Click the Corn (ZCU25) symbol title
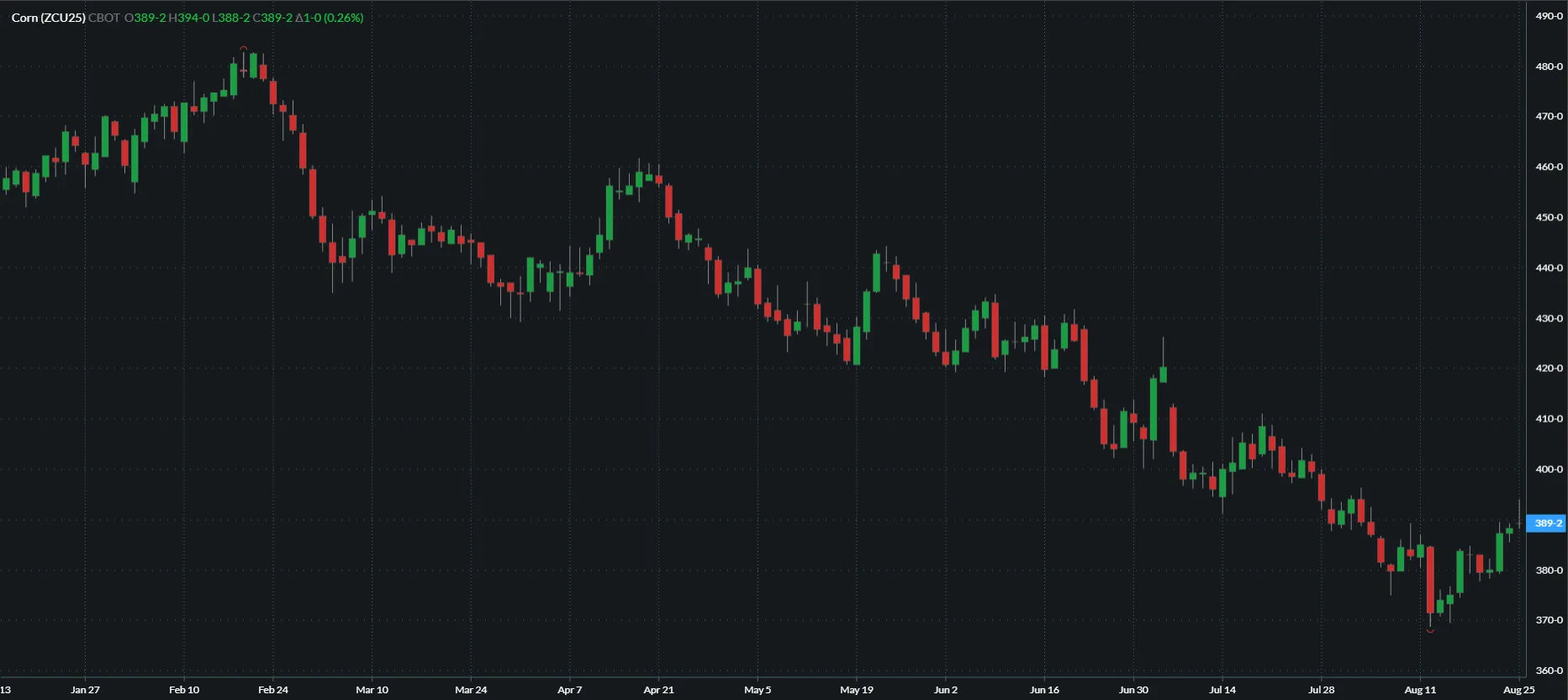The width and height of the screenshot is (1568, 700). pos(48,18)
